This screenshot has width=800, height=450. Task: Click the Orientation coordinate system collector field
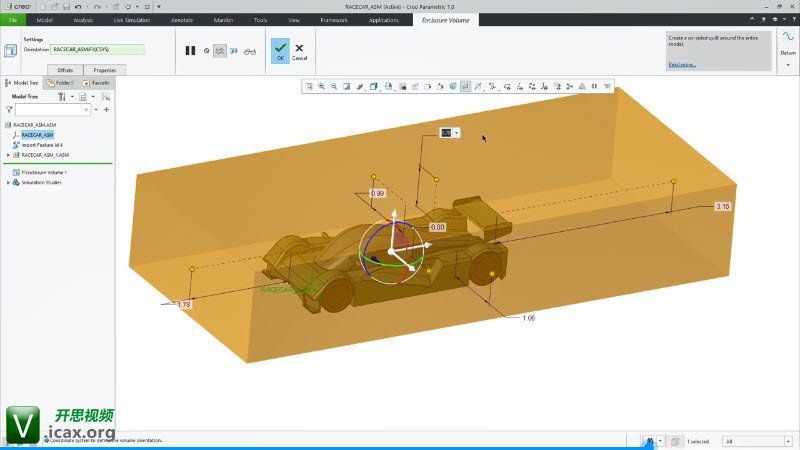tap(98, 49)
